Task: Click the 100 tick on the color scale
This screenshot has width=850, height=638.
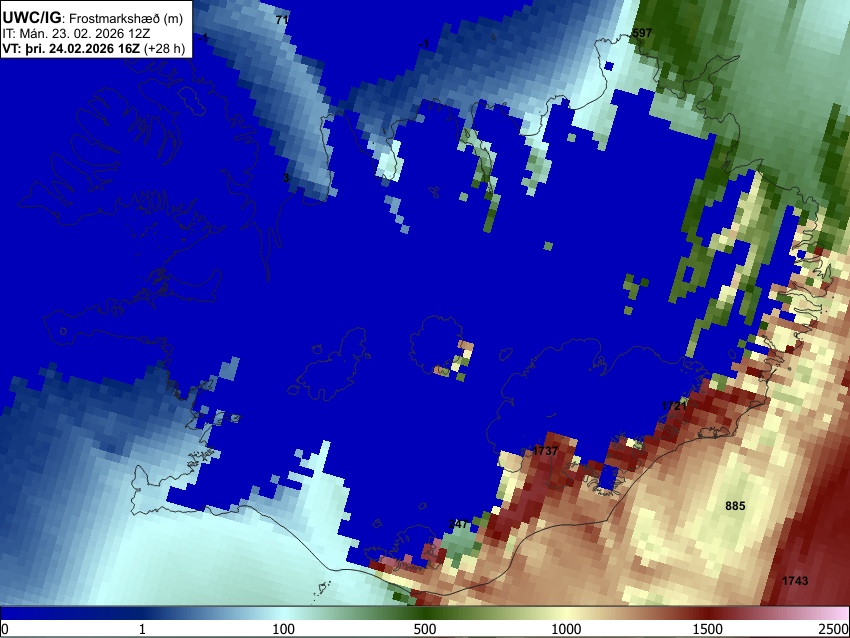Action: (284, 629)
